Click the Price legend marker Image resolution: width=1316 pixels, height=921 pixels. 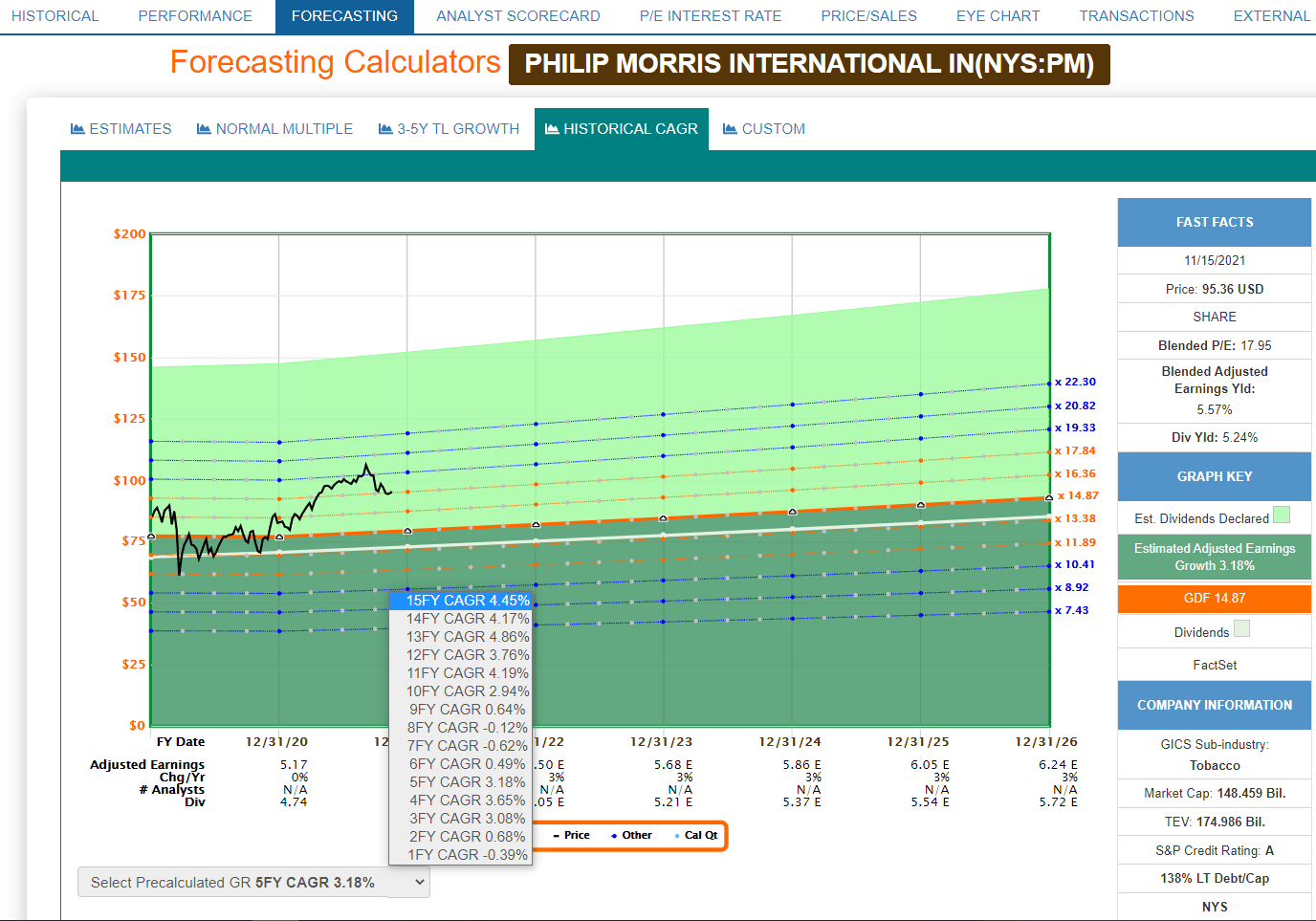click(557, 836)
